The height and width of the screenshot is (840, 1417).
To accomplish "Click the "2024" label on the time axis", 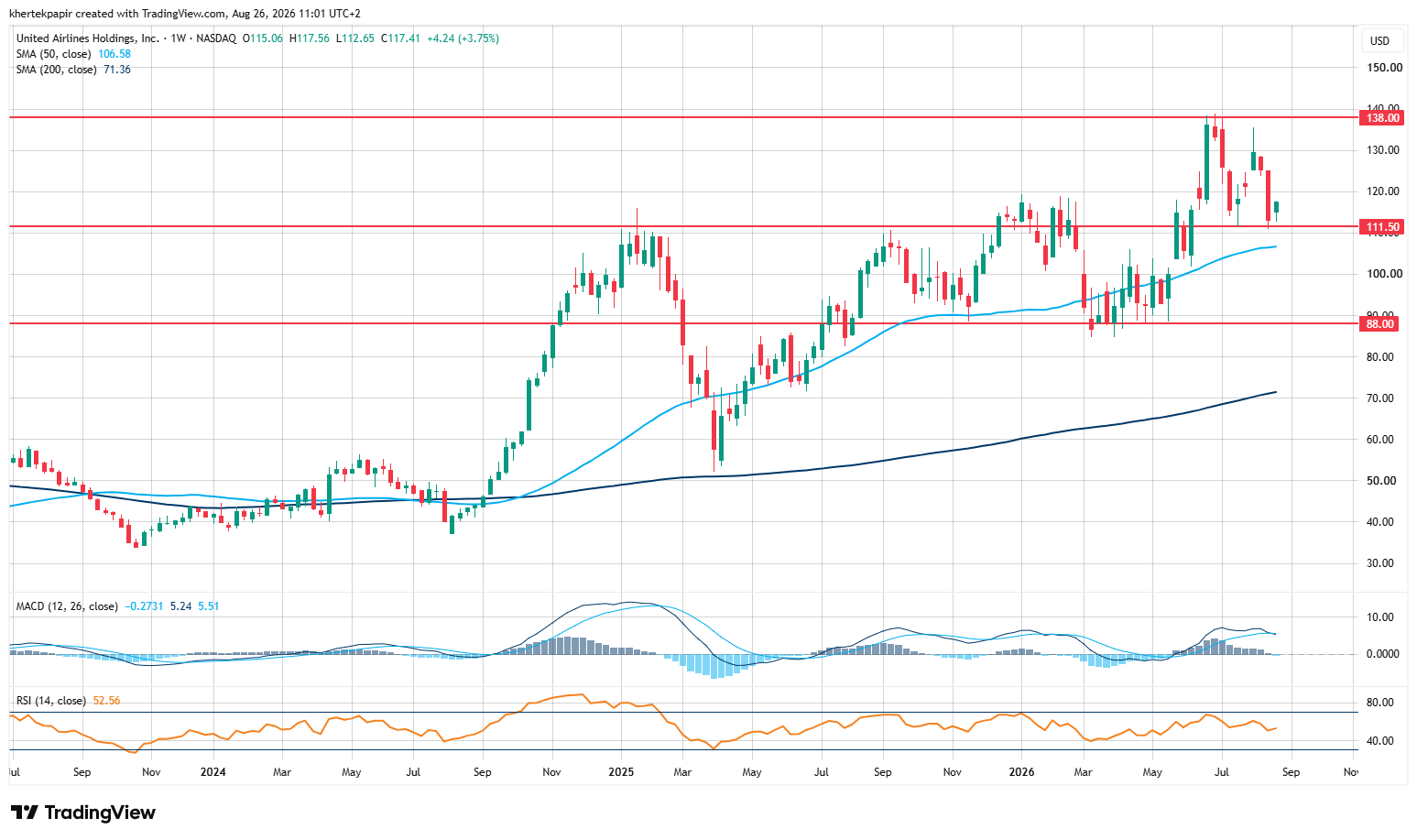I will [x=213, y=772].
